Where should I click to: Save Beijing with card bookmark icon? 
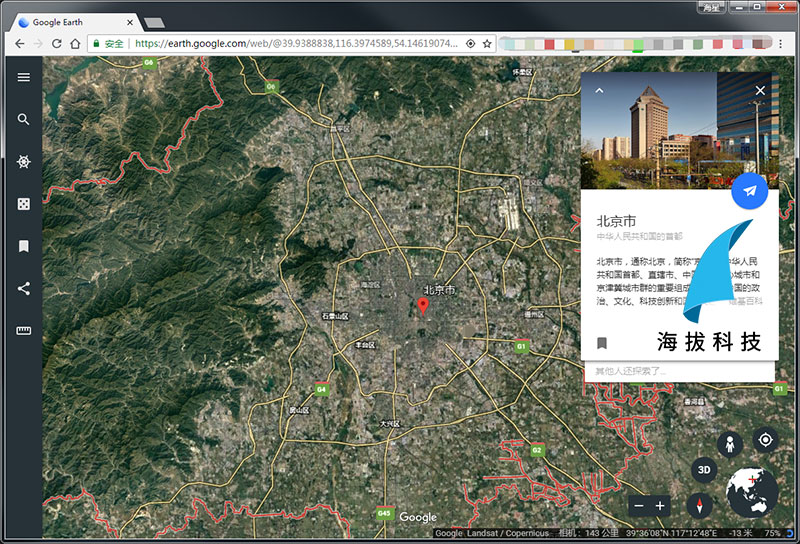(602, 343)
